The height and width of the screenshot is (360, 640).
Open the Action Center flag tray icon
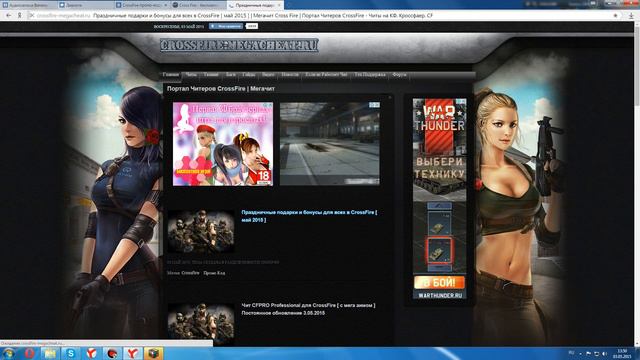tap(588, 353)
